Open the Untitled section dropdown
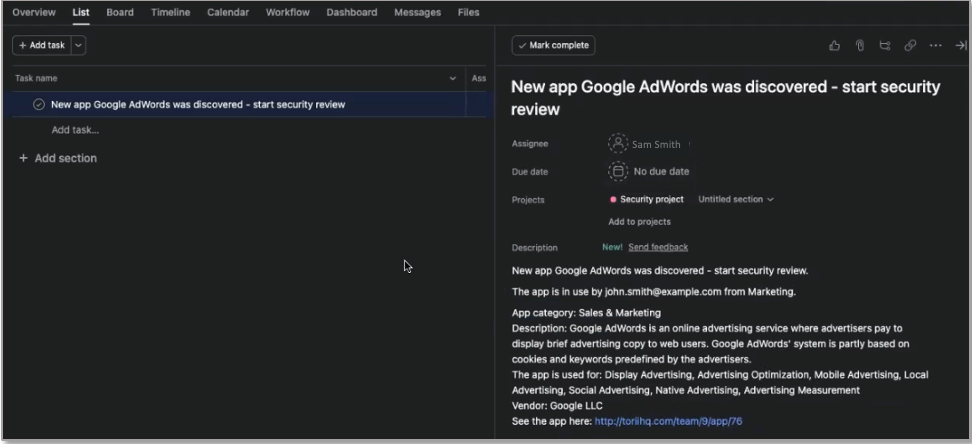 [736, 199]
